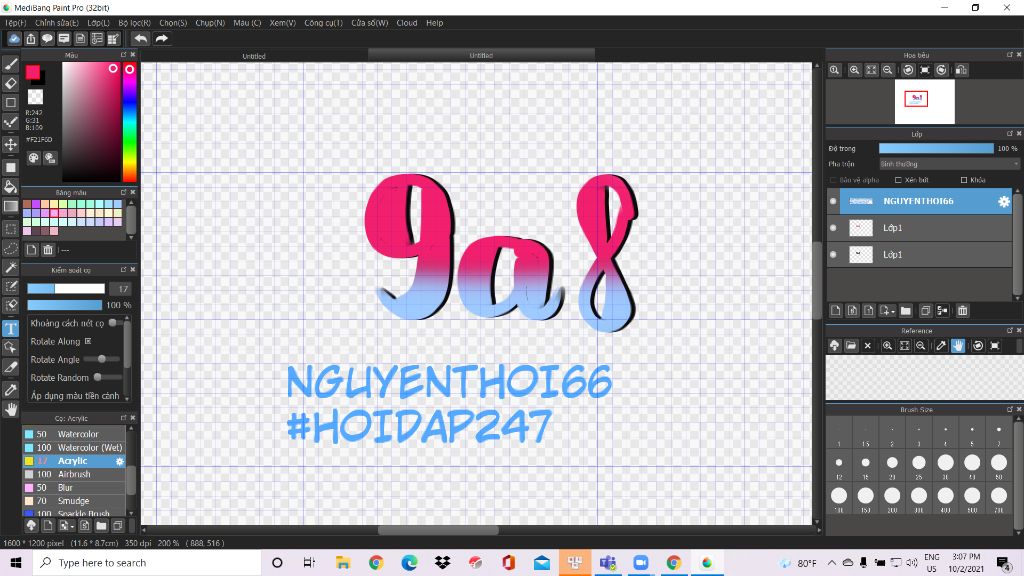Open settings gear of NGUYENTHOI66 layer

pos(1004,202)
